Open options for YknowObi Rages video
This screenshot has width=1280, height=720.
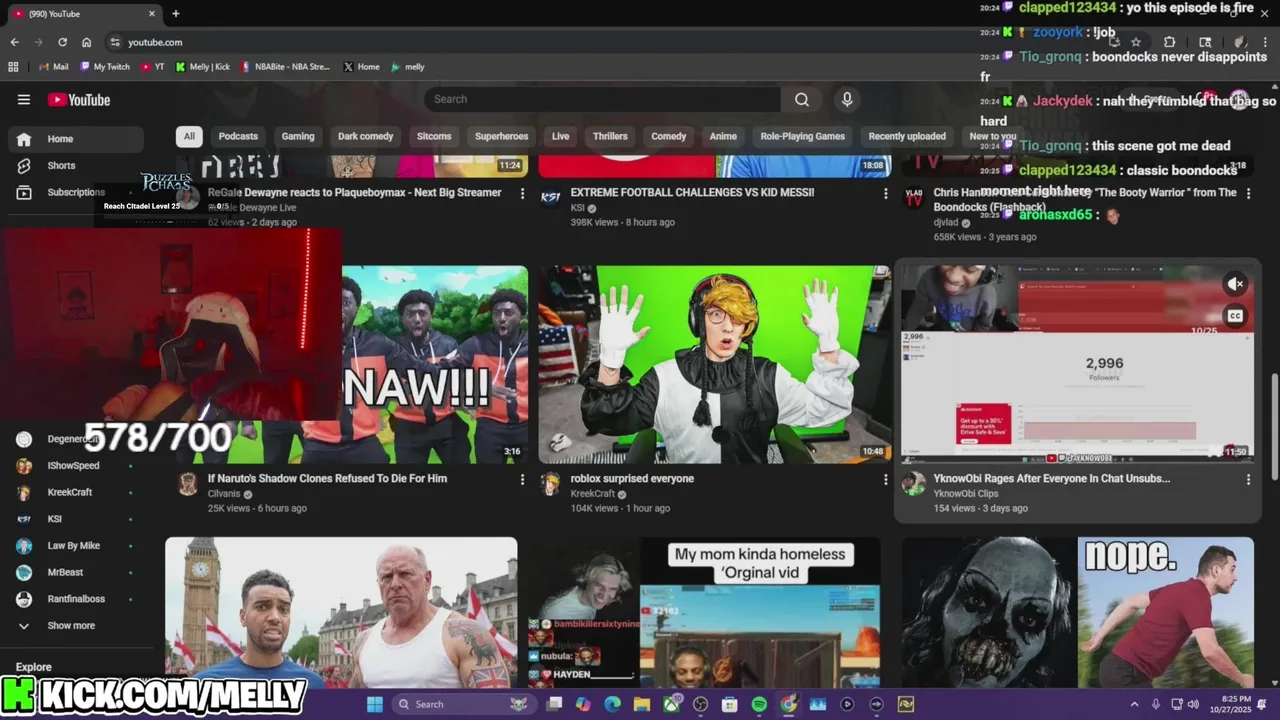click(x=1248, y=480)
